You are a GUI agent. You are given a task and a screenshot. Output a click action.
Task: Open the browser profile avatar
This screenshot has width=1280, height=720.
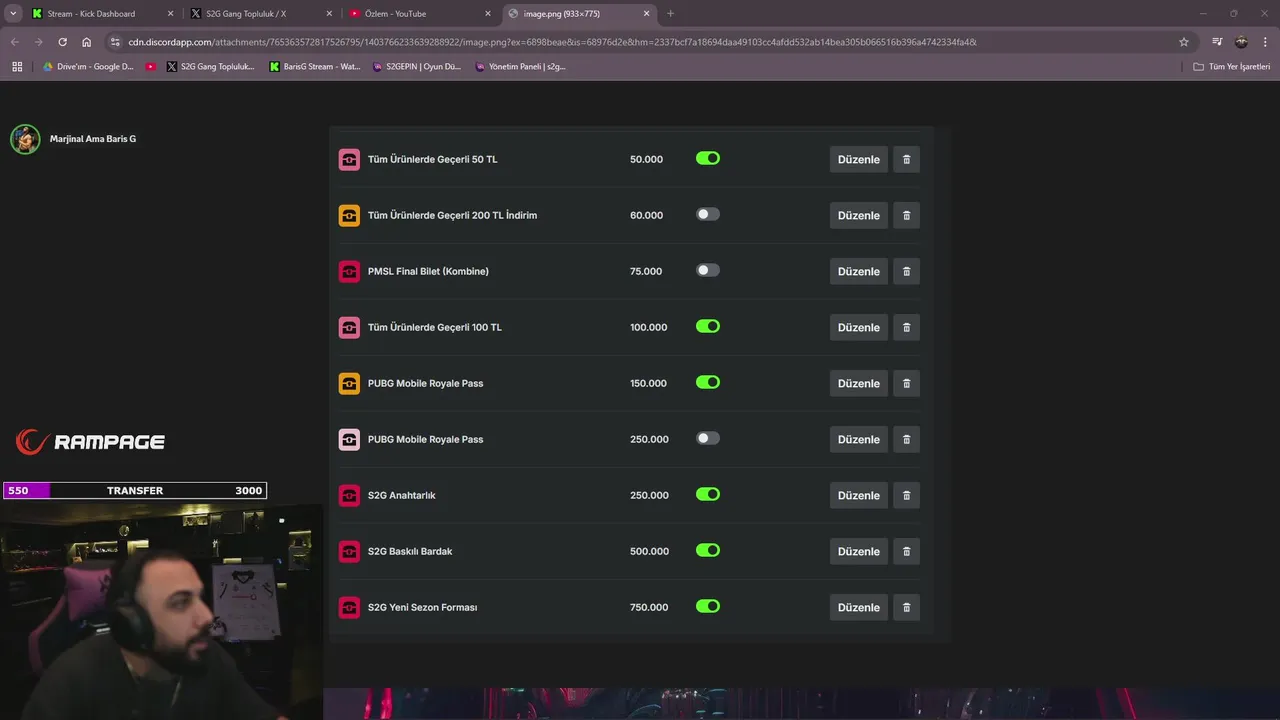(x=1241, y=42)
